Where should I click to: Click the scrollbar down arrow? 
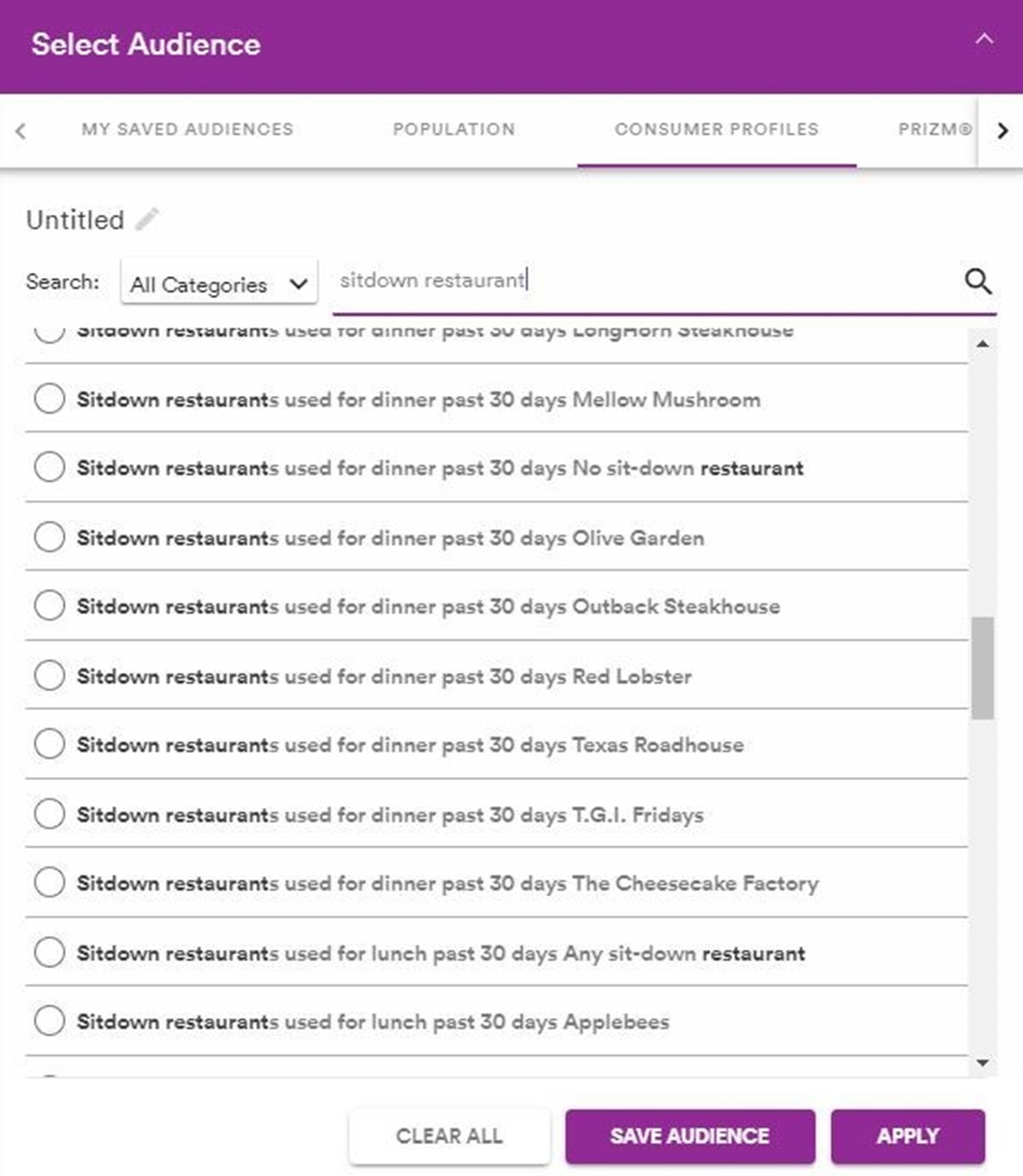(982, 1063)
